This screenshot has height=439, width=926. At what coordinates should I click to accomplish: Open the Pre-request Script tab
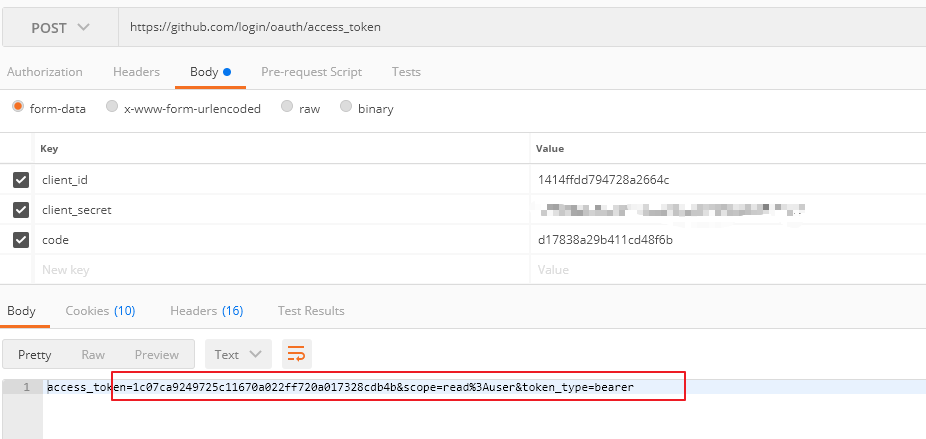click(311, 72)
